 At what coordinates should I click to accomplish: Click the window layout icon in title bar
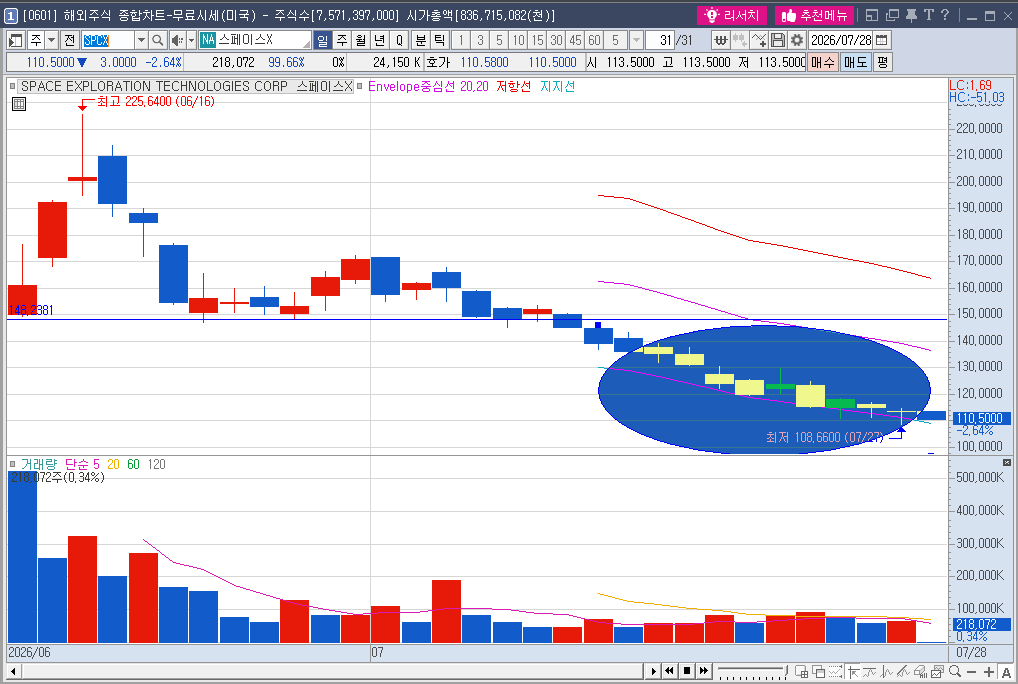coord(872,15)
